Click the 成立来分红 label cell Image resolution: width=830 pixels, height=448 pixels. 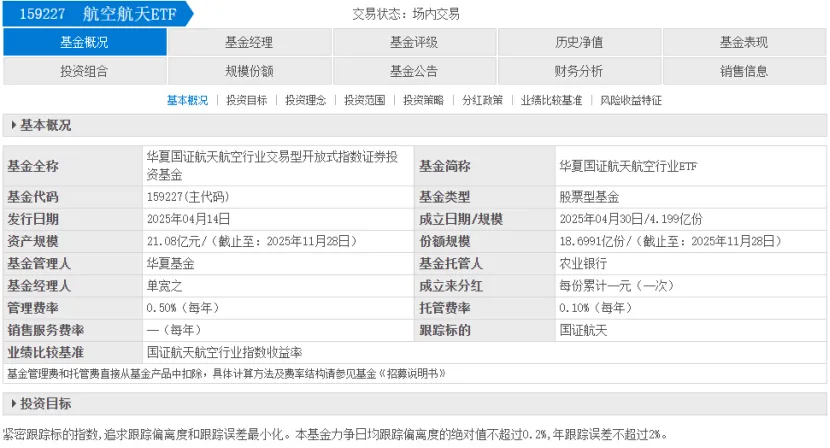pos(485,286)
